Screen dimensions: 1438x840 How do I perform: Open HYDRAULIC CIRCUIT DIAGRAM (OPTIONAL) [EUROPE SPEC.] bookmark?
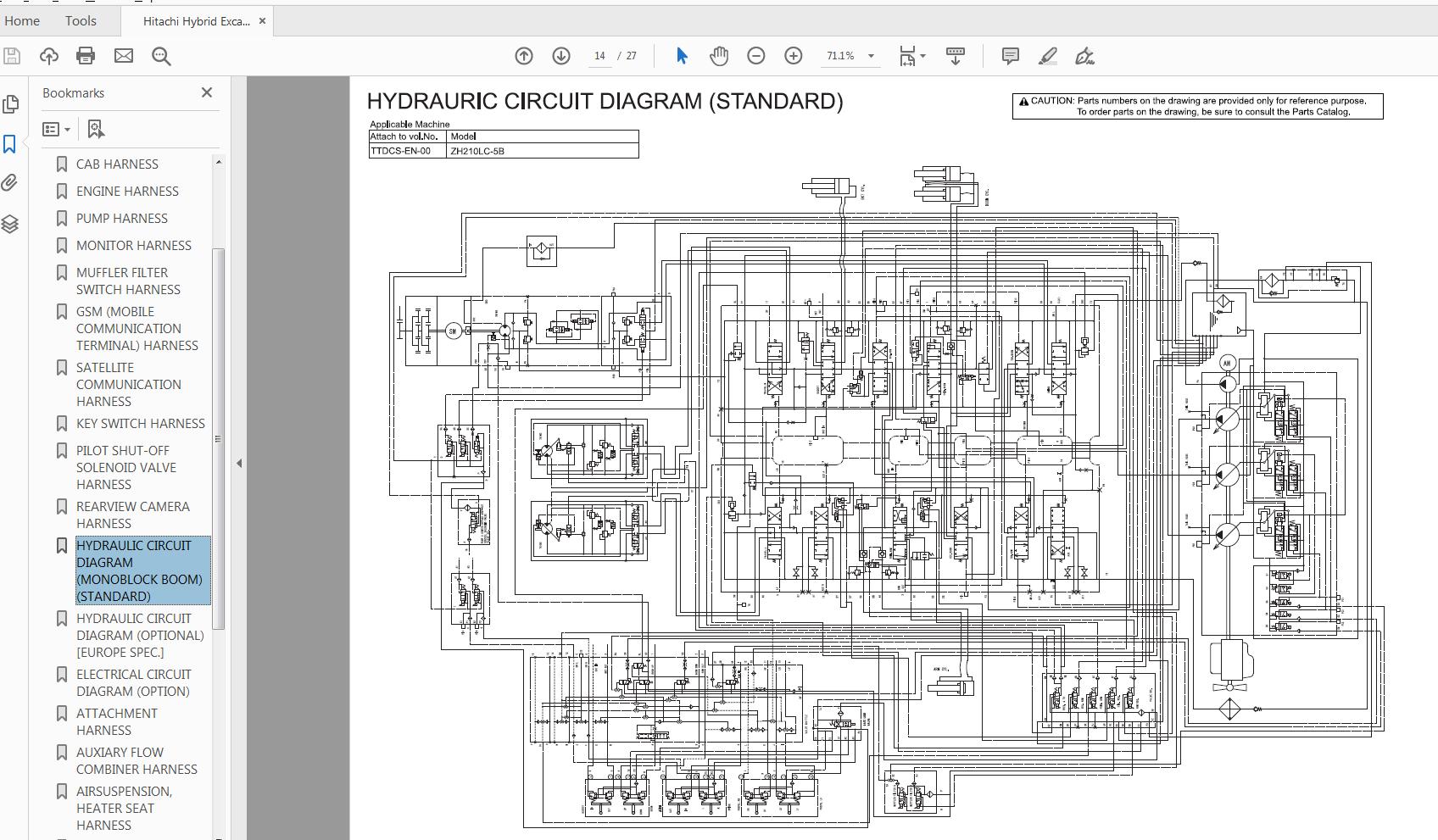click(140, 635)
